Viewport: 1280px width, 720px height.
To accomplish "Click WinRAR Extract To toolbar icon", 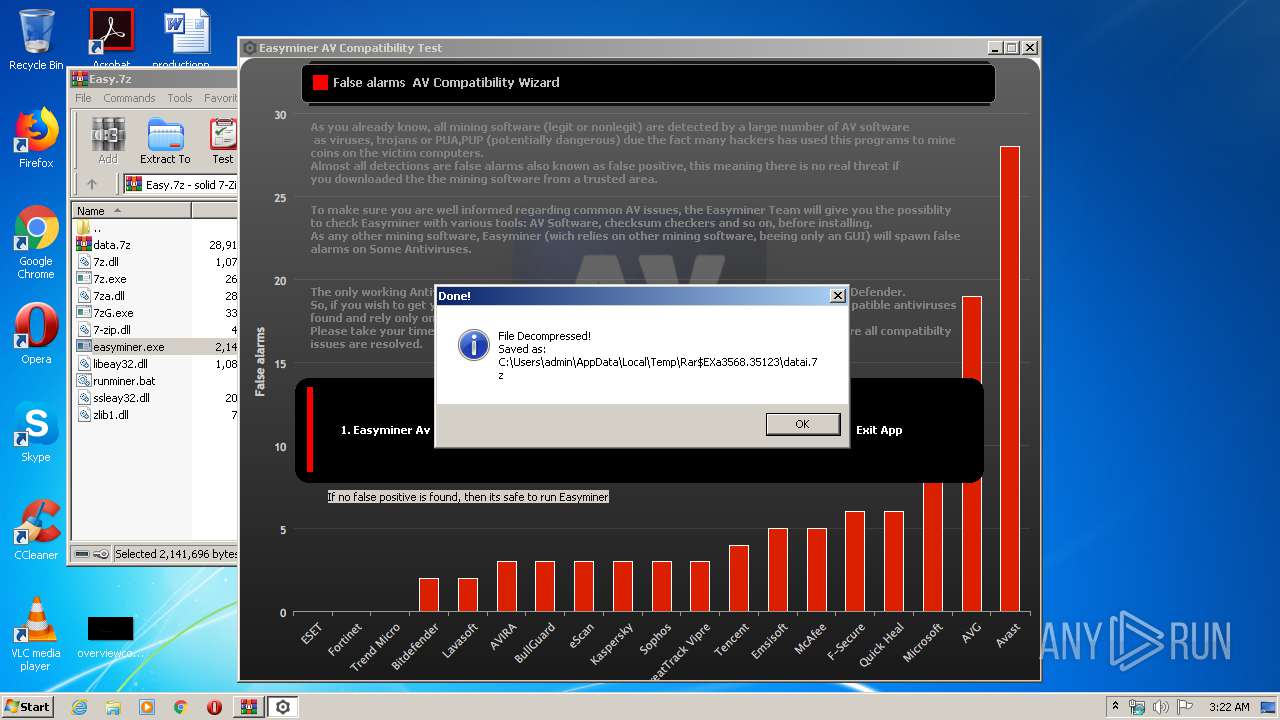I will click(165, 141).
